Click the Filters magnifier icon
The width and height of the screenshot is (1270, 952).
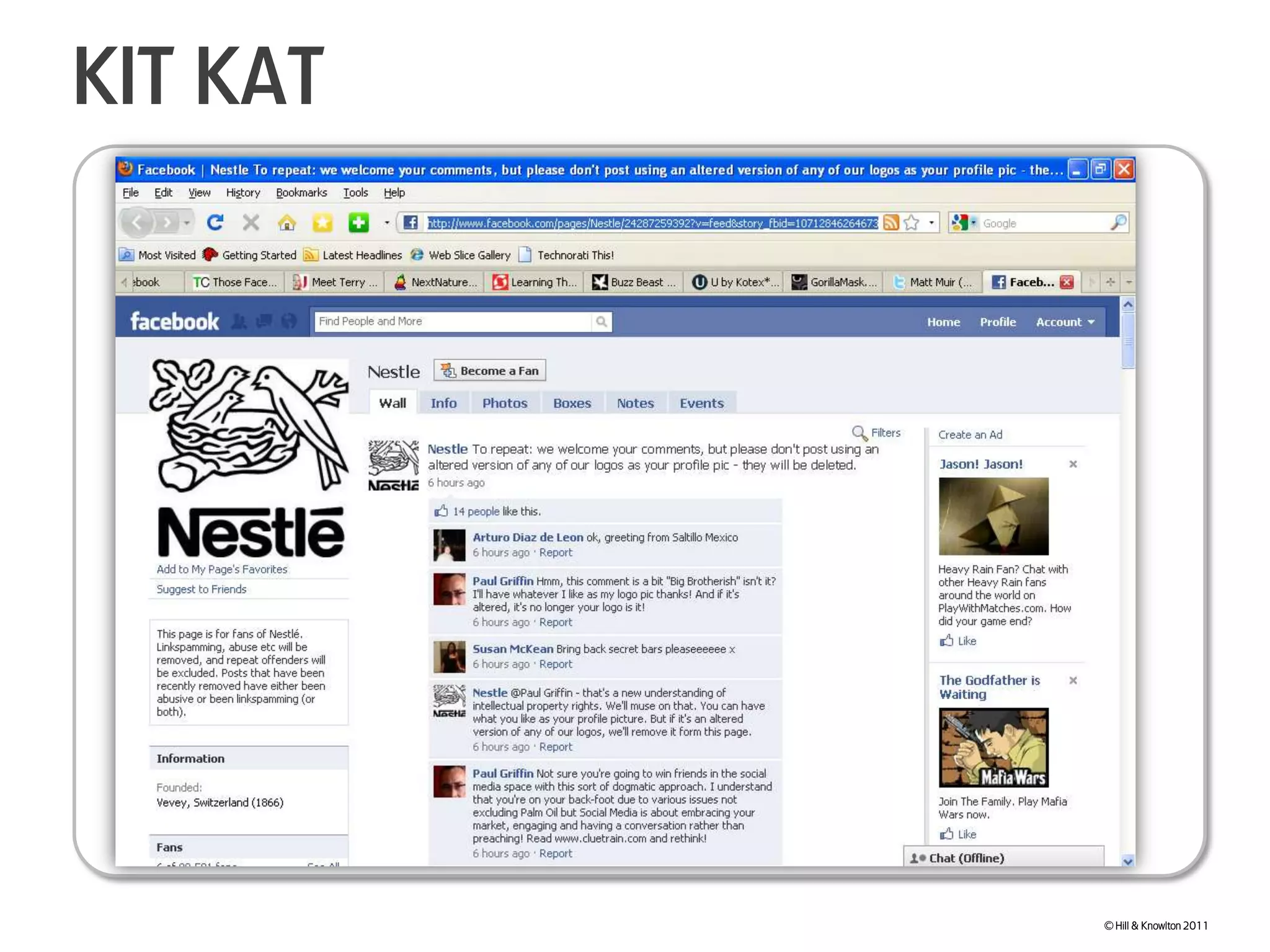pyautogui.click(x=859, y=433)
